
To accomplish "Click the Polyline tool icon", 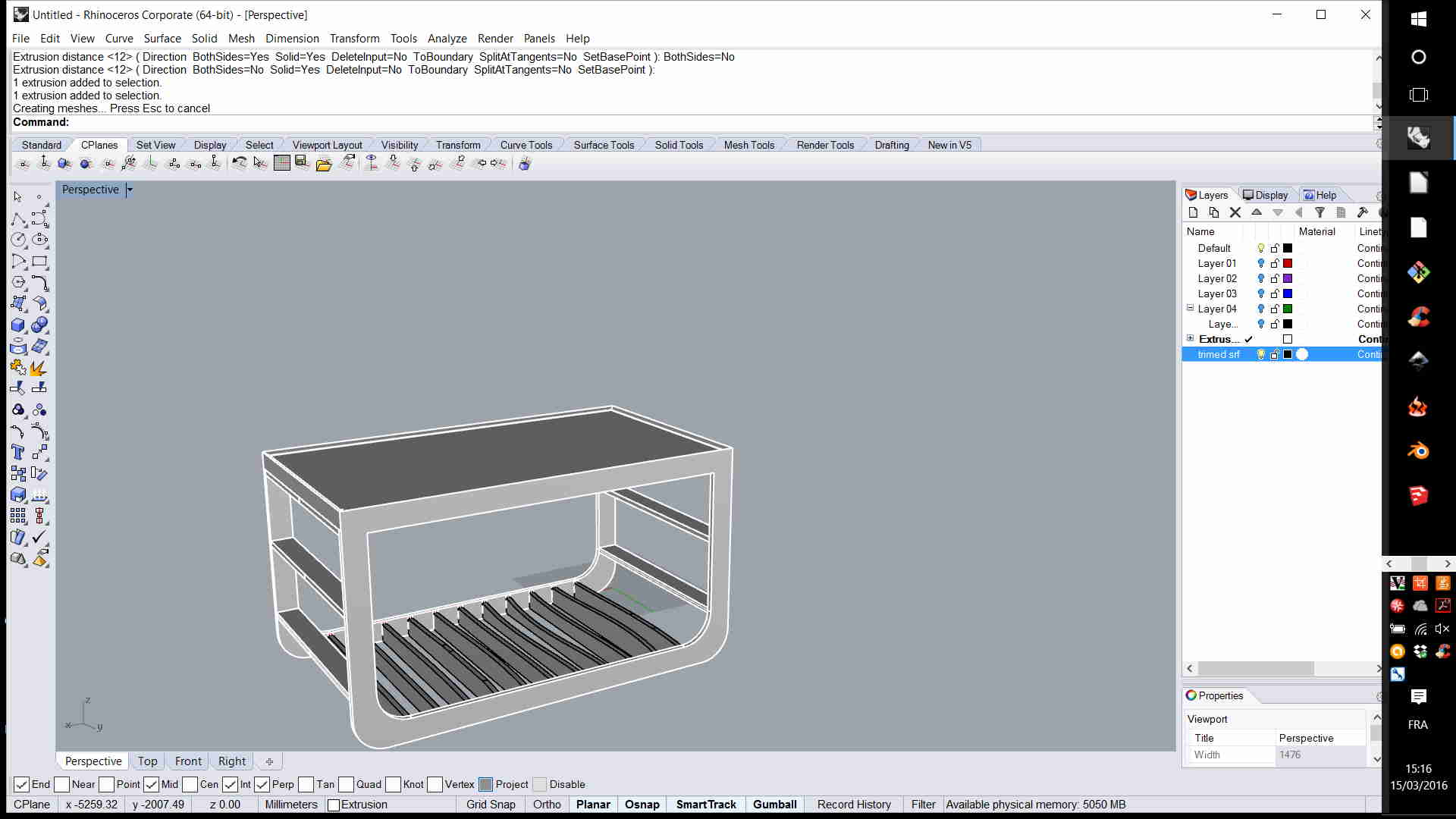I will (x=18, y=219).
